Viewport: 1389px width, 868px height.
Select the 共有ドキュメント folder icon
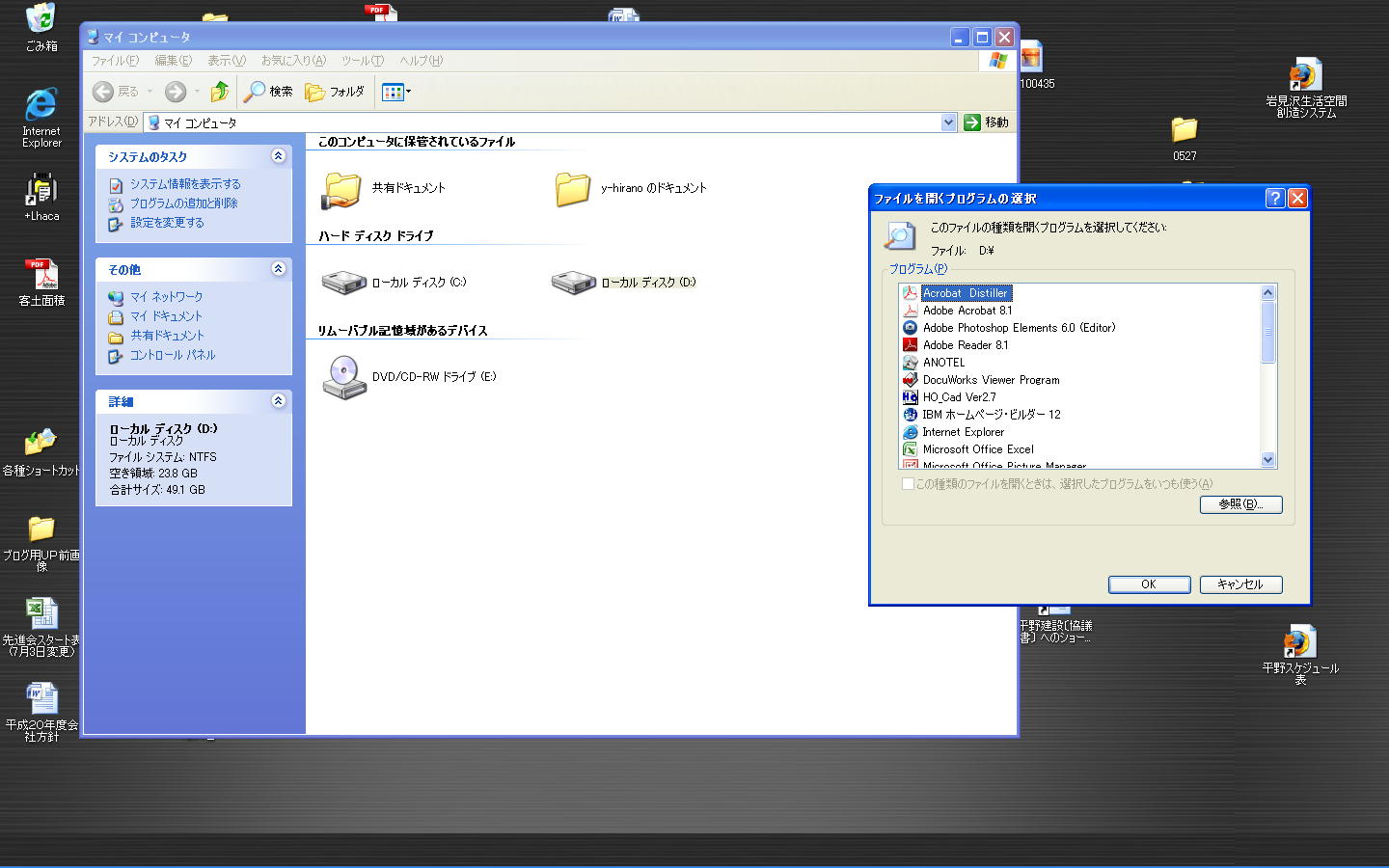(341, 189)
